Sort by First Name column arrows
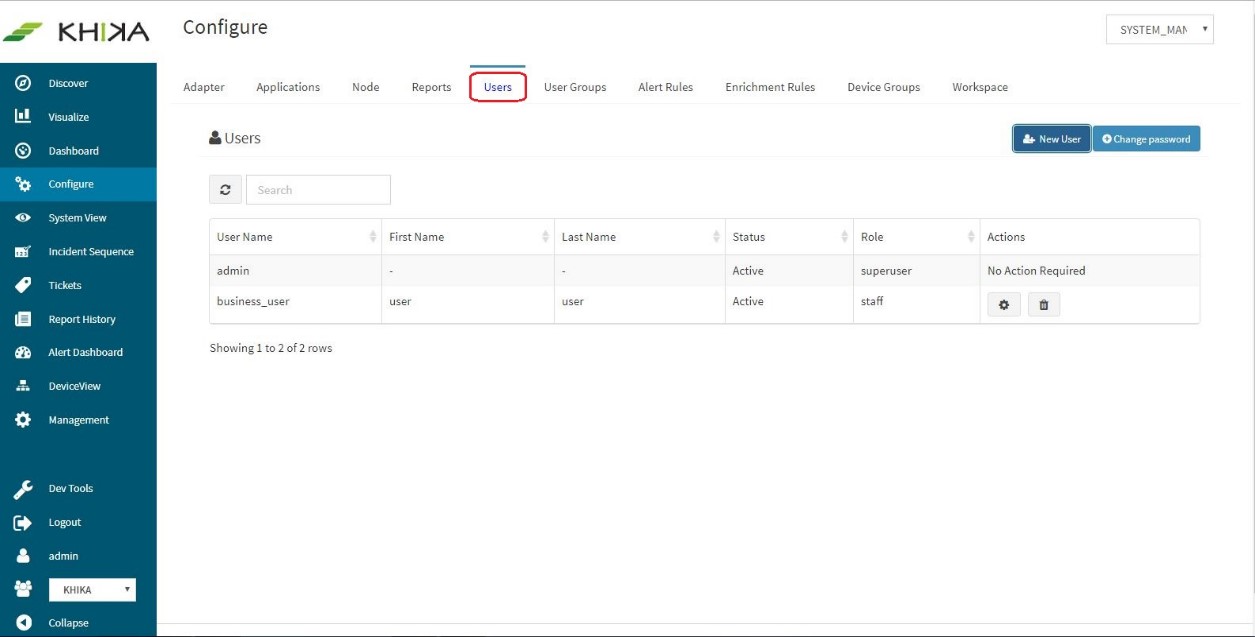1255x637 pixels. tap(546, 237)
